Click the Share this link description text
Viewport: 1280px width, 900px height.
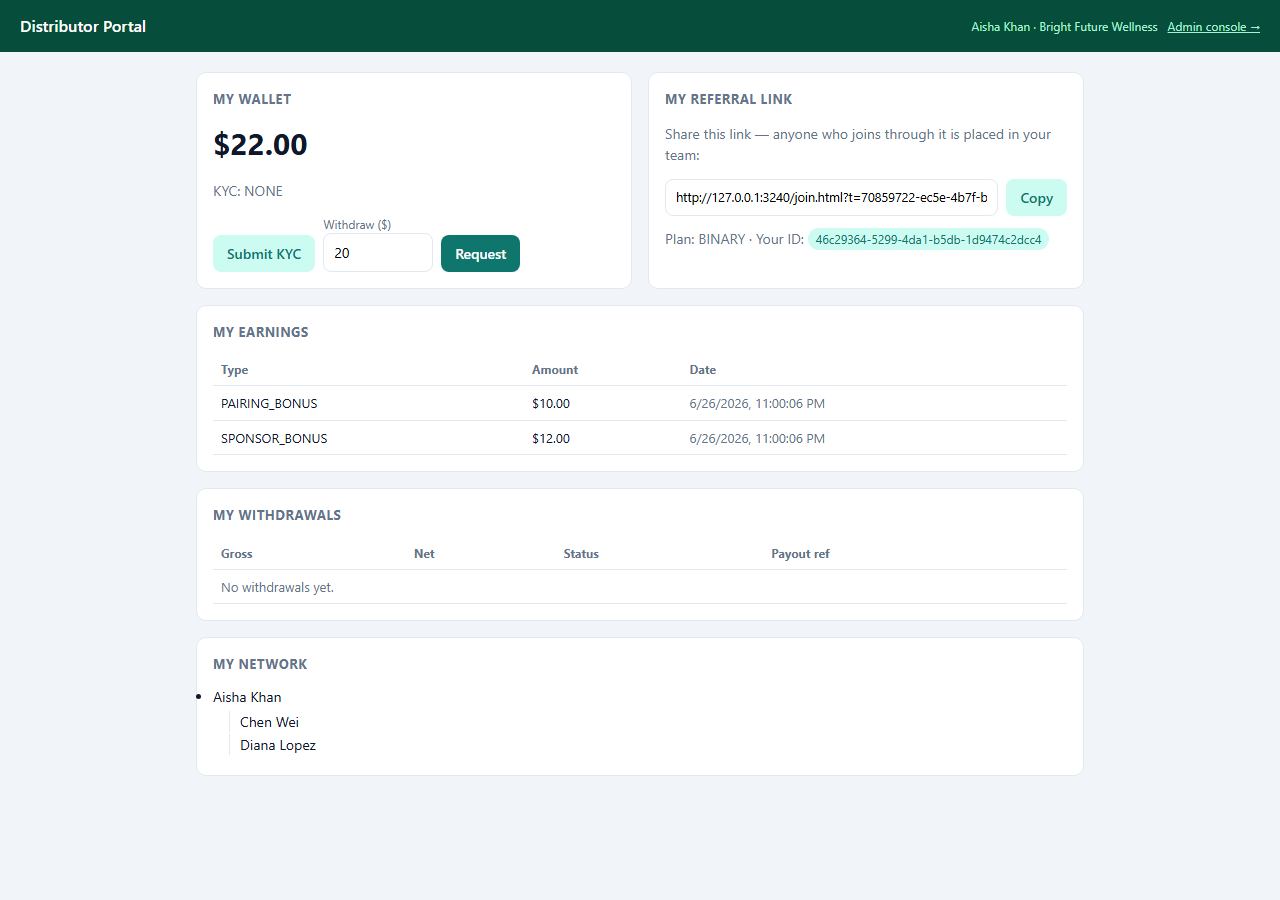point(858,145)
